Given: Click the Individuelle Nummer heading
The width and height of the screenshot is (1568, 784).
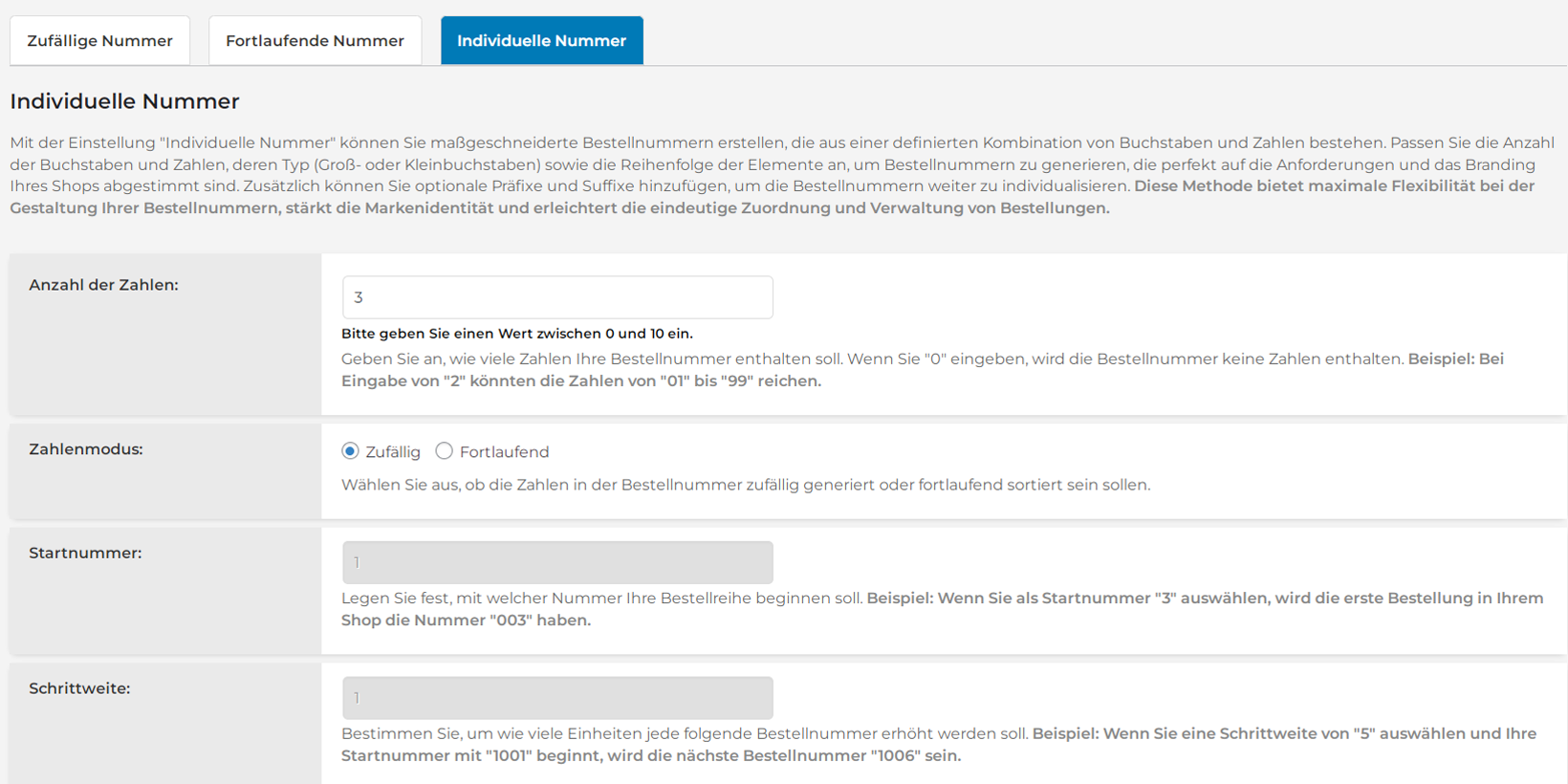Looking at the screenshot, I should click(x=124, y=101).
